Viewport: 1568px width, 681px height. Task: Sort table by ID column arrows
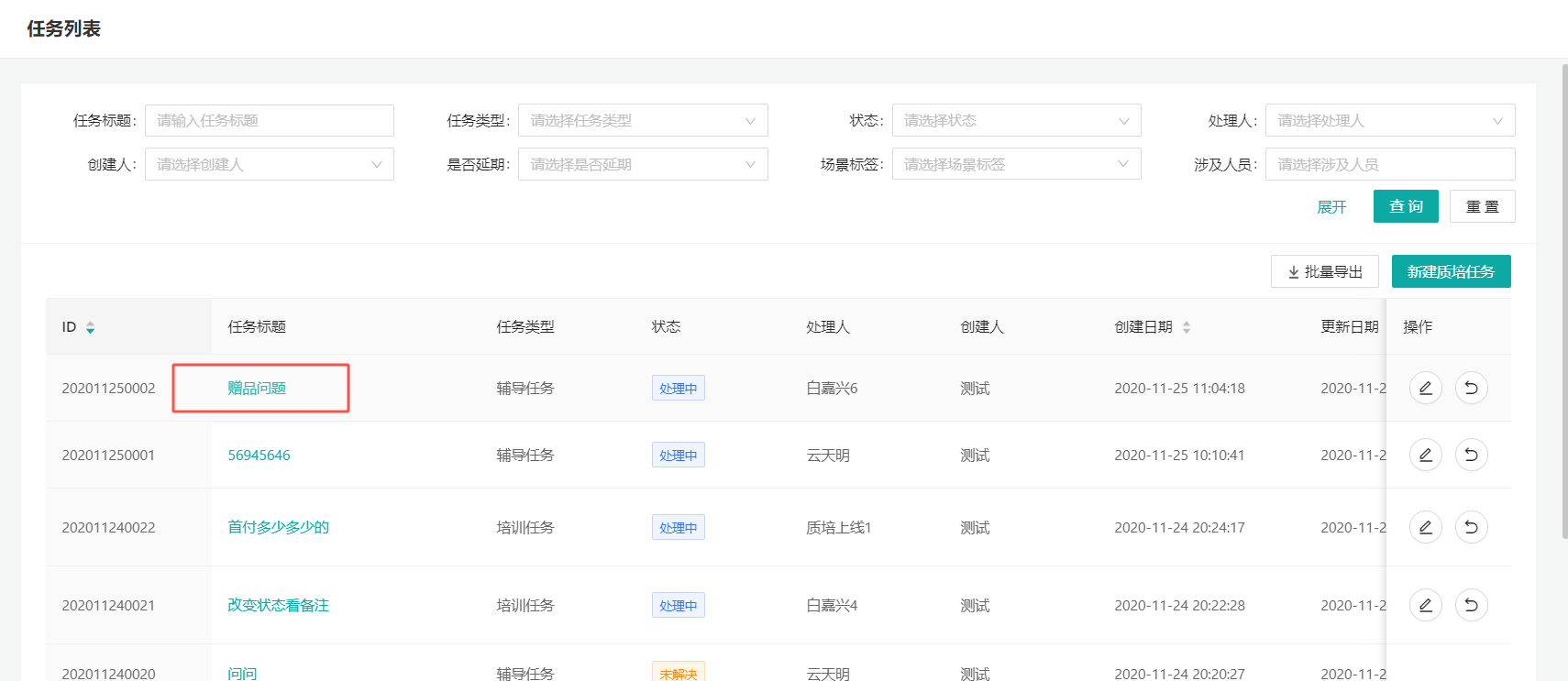(90, 327)
